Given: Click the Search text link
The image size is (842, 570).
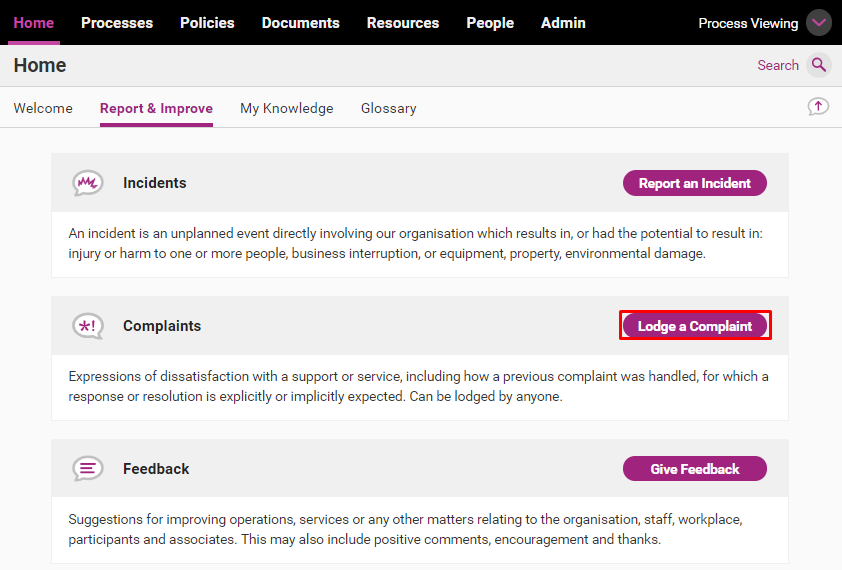Looking at the screenshot, I should pos(778,65).
